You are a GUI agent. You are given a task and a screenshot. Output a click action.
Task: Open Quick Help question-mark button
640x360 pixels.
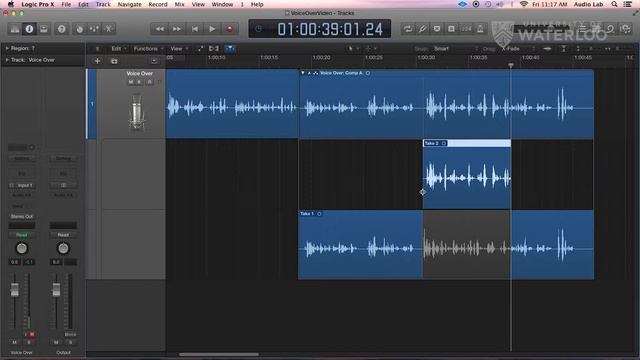62,29
